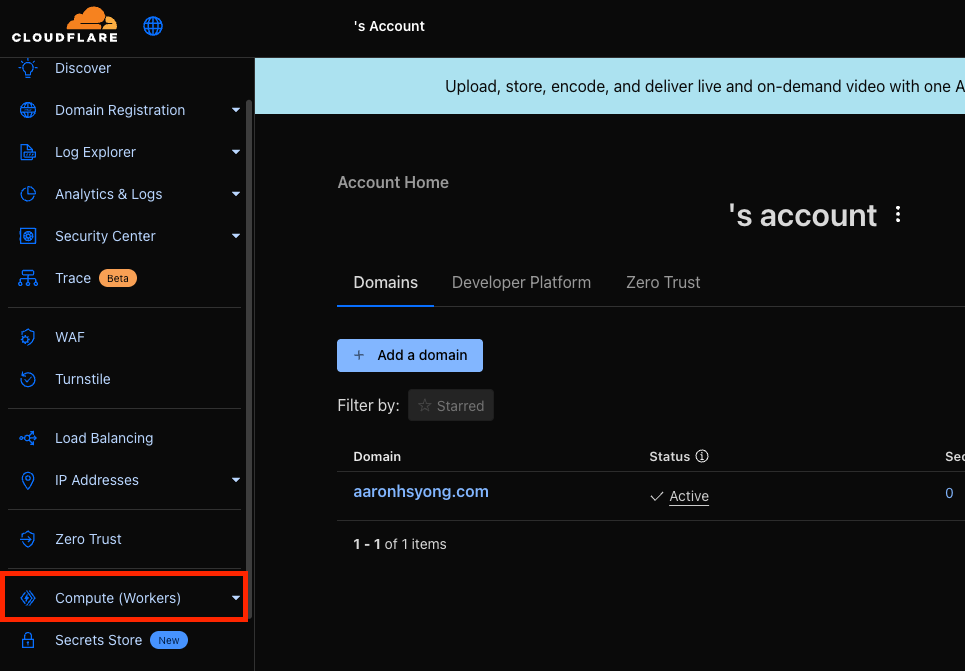Open WAF via its shield icon
Image resolution: width=965 pixels, height=671 pixels.
coord(29,337)
